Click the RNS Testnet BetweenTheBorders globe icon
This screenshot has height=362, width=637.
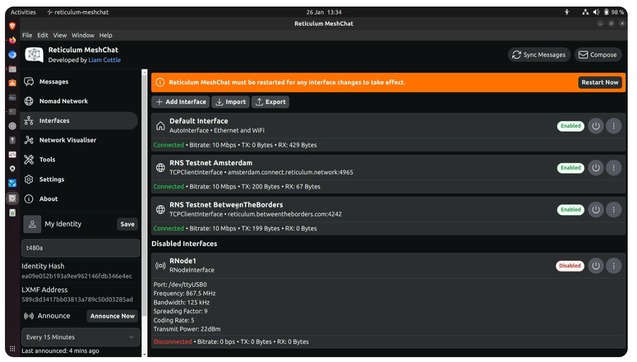tap(160, 210)
